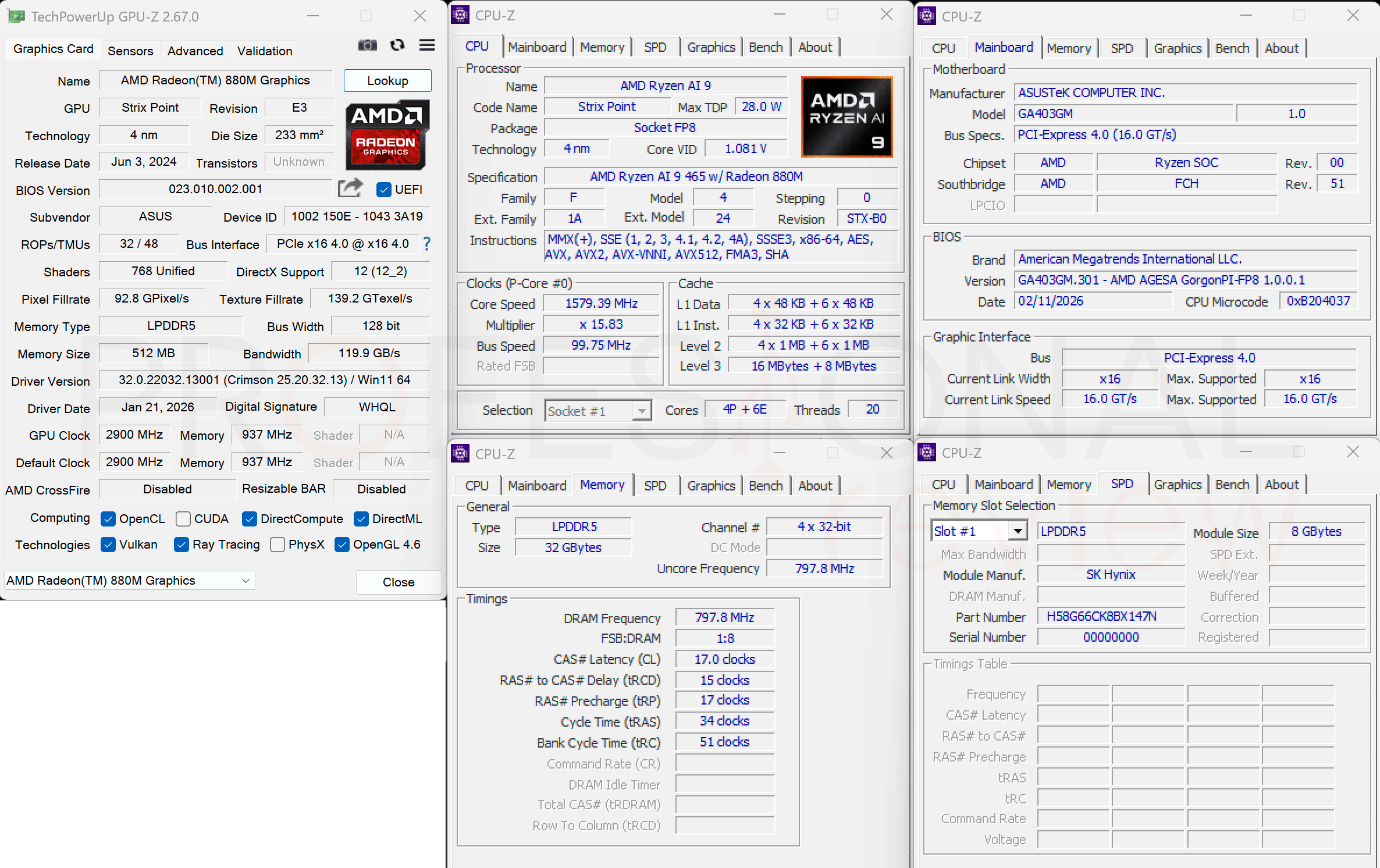Click the CPU Microcode value 0xB204037
The image size is (1380, 868).
pyautogui.click(x=1318, y=301)
